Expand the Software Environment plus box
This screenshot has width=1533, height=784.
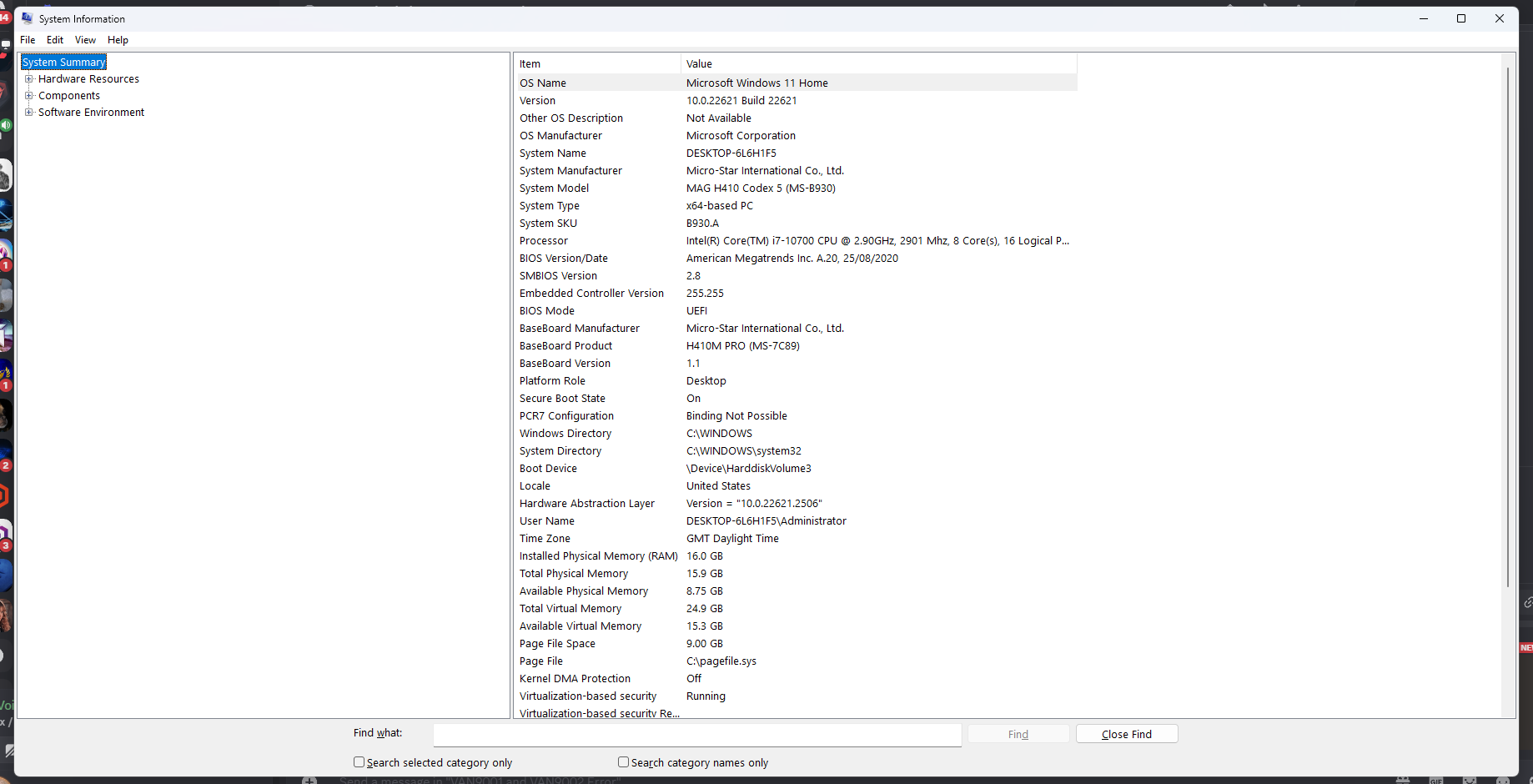point(29,113)
